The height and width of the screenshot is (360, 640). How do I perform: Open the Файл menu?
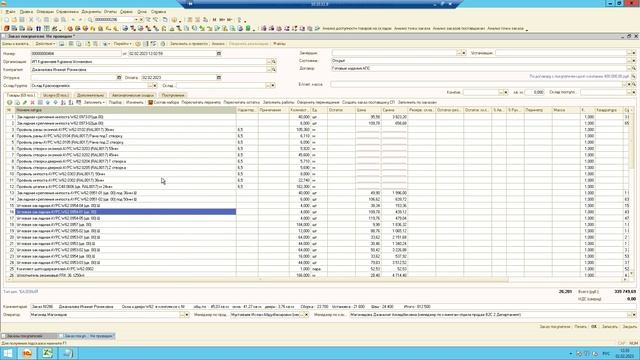pyautogui.click(x=10, y=12)
